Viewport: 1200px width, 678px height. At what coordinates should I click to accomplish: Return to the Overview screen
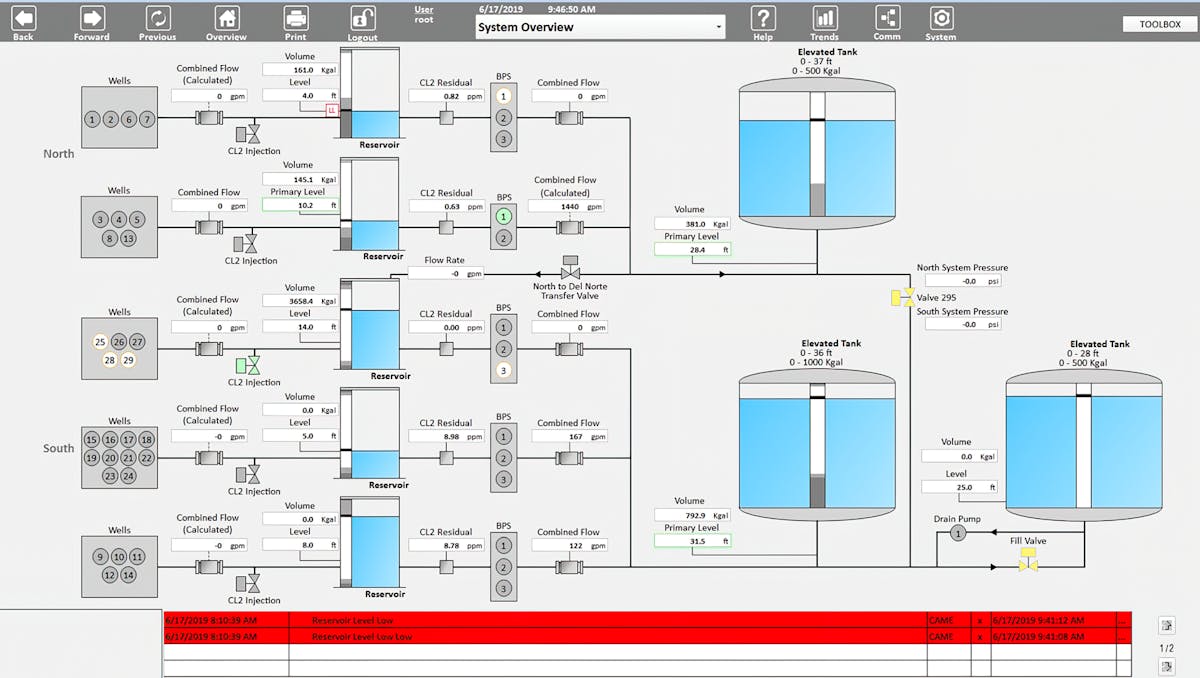[x=226, y=20]
